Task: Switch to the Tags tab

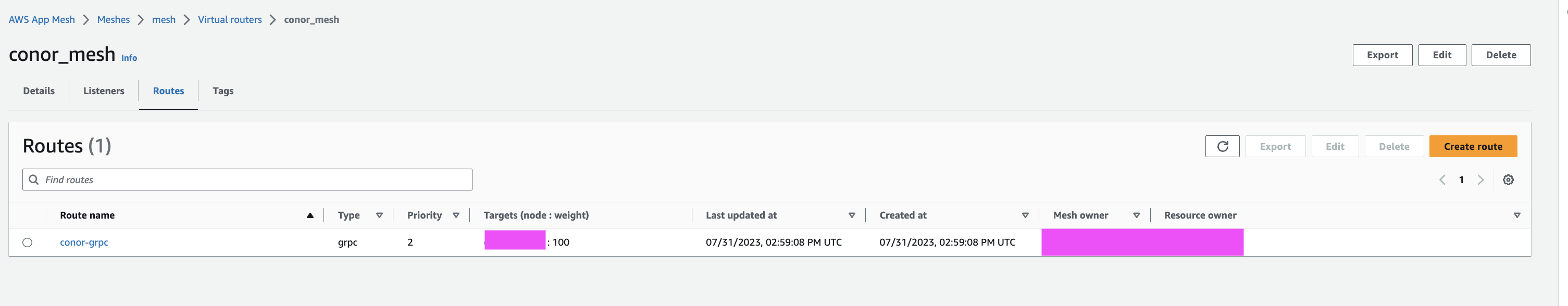Action: [x=223, y=91]
